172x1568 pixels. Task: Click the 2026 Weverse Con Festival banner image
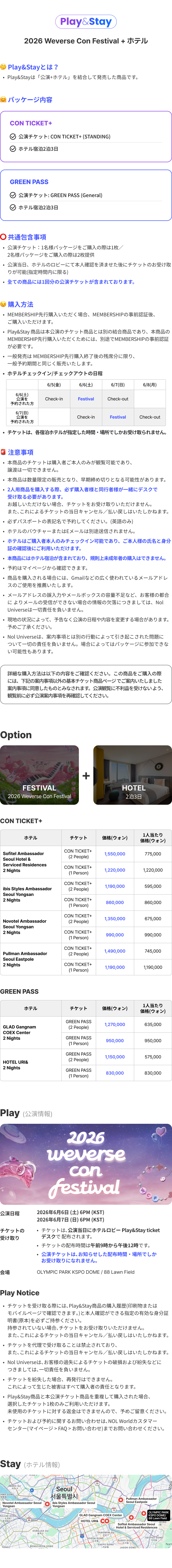[x=86, y=1164]
